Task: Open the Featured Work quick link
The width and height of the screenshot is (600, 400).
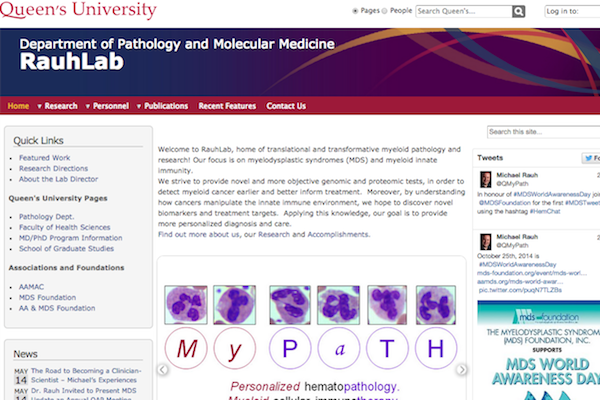Action: (44, 158)
